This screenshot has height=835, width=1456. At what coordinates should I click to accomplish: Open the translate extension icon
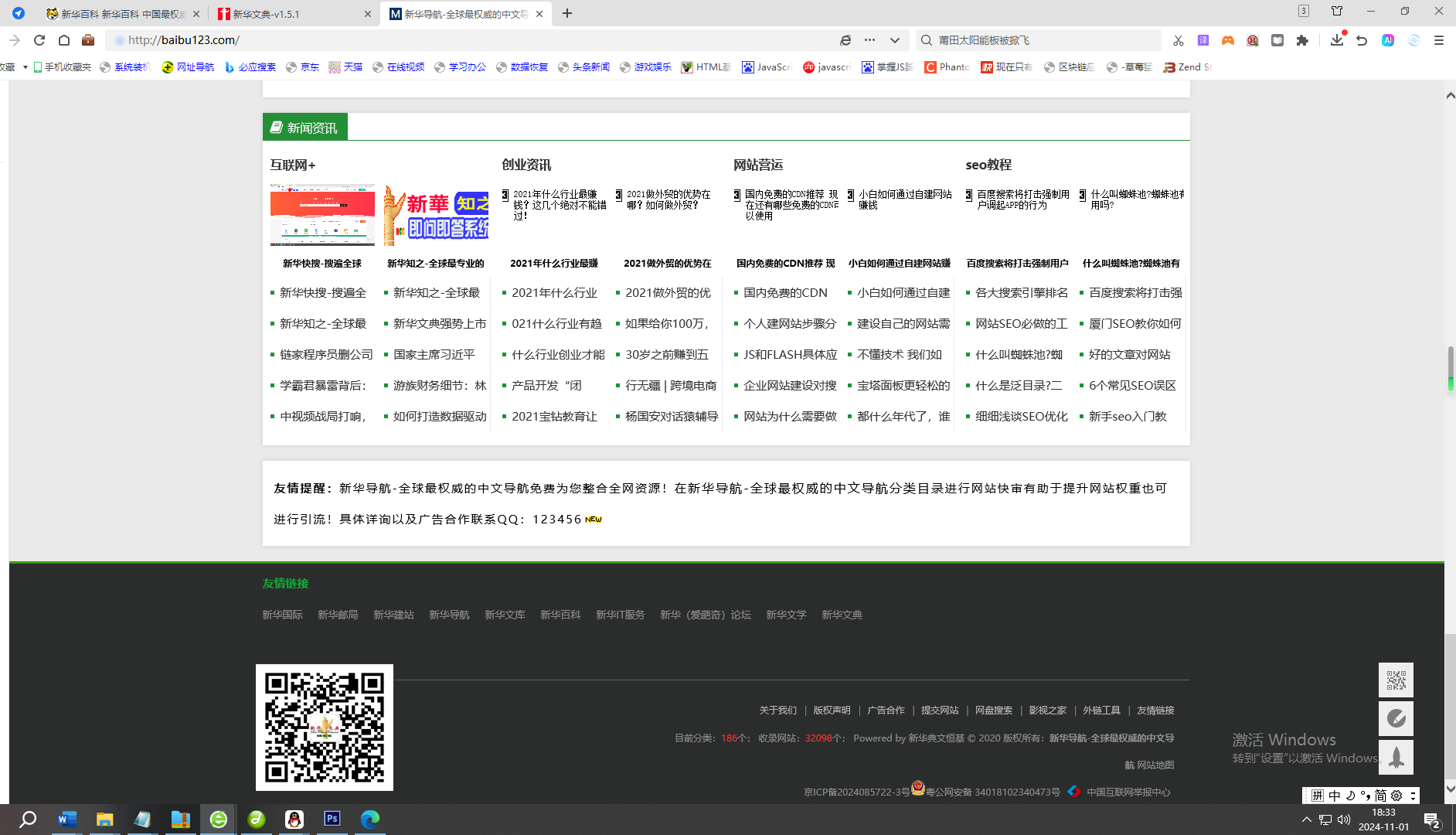[1203, 40]
